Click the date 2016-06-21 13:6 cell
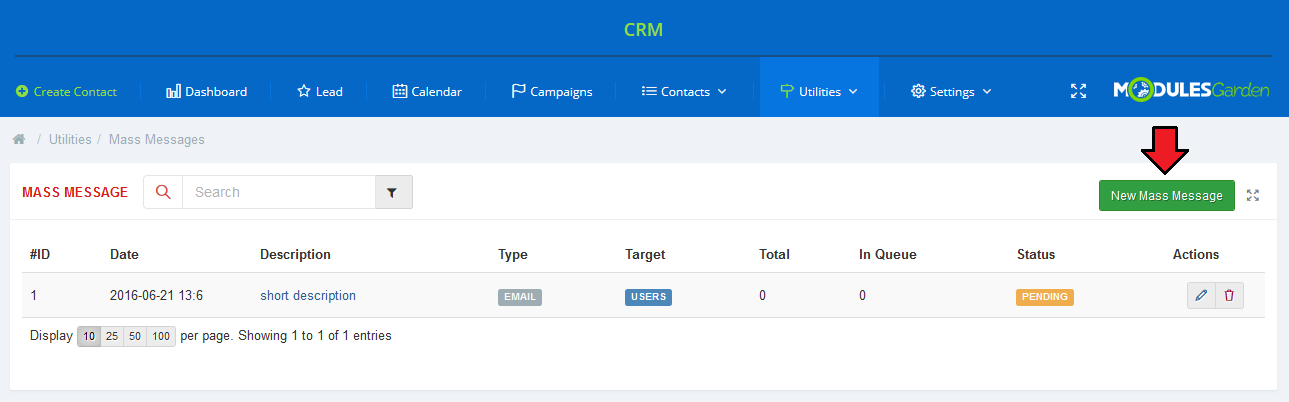The height and width of the screenshot is (402, 1289). 156,295
